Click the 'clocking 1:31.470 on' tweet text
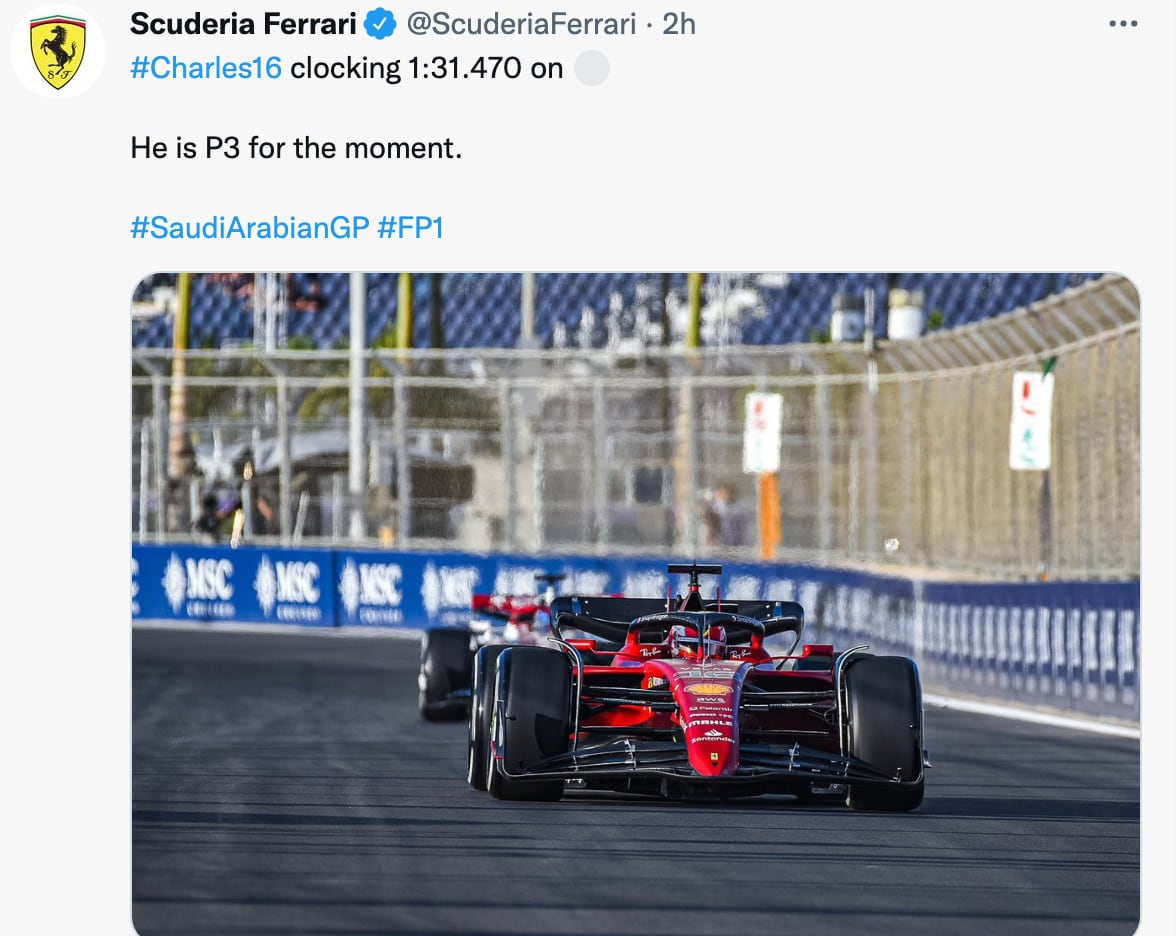This screenshot has width=1176, height=936. click(x=426, y=68)
